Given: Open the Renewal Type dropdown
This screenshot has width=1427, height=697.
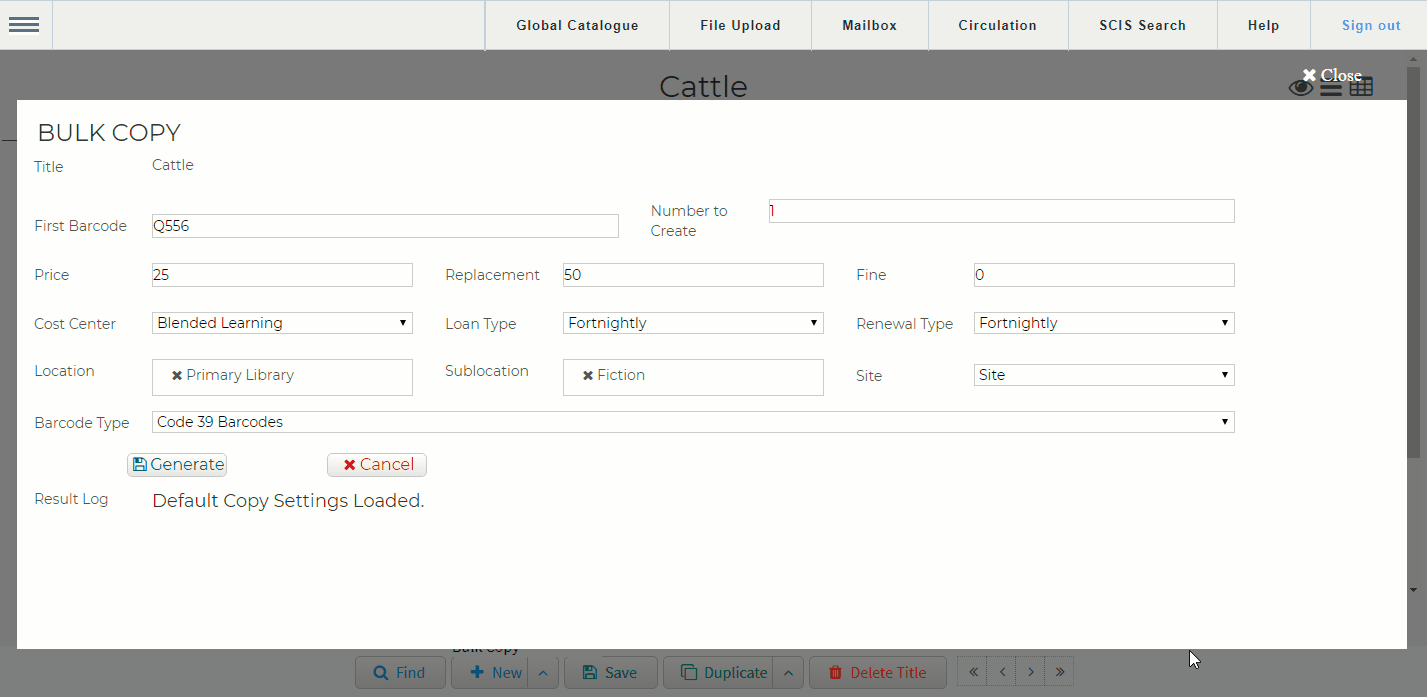Looking at the screenshot, I should tap(1104, 323).
